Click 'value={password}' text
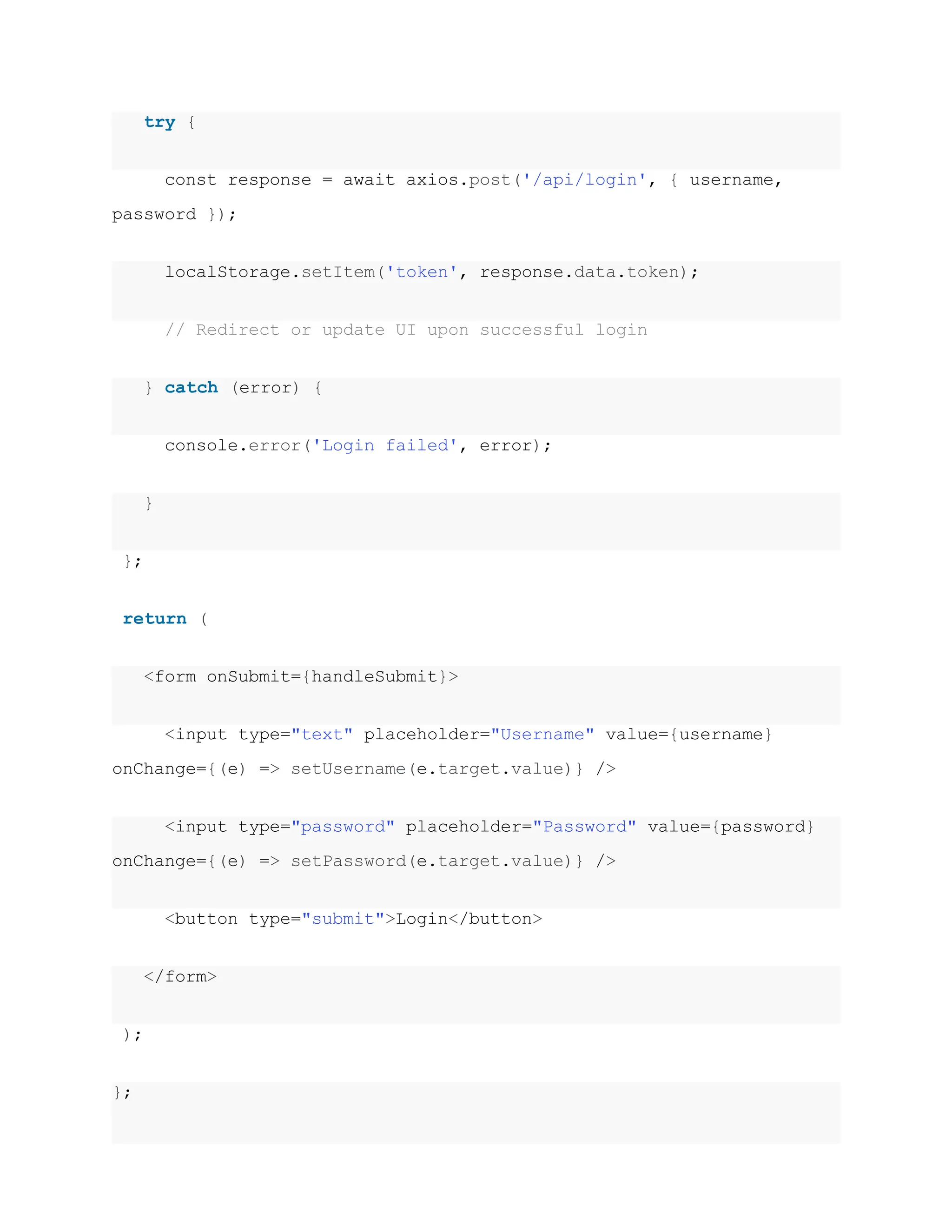 [731, 827]
